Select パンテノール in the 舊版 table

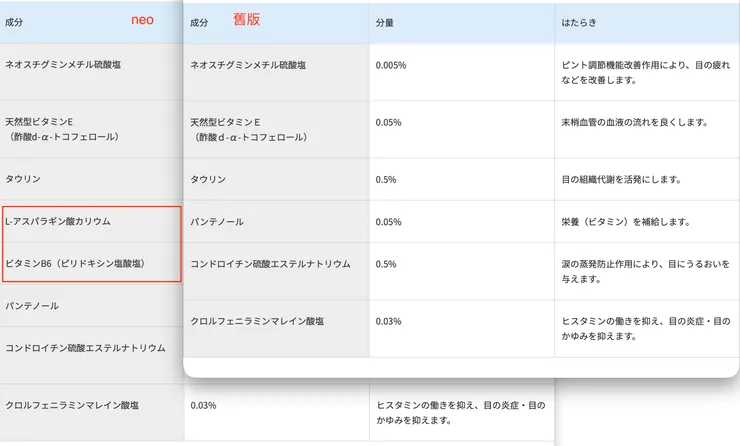pyautogui.click(x=216, y=222)
